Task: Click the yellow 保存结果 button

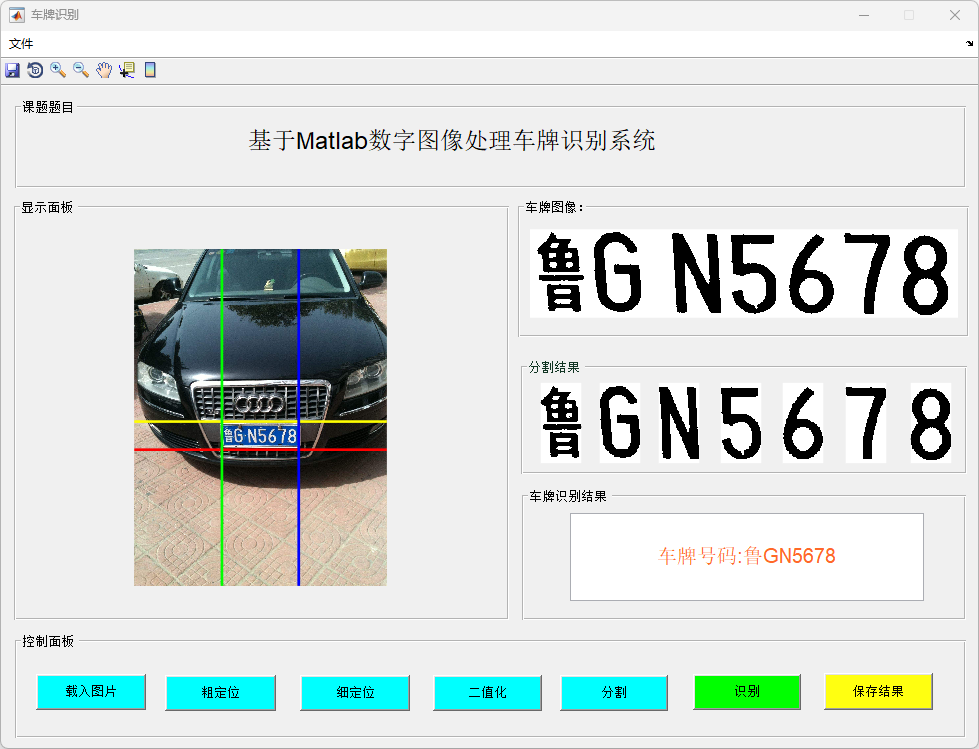Action: coord(878,691)
